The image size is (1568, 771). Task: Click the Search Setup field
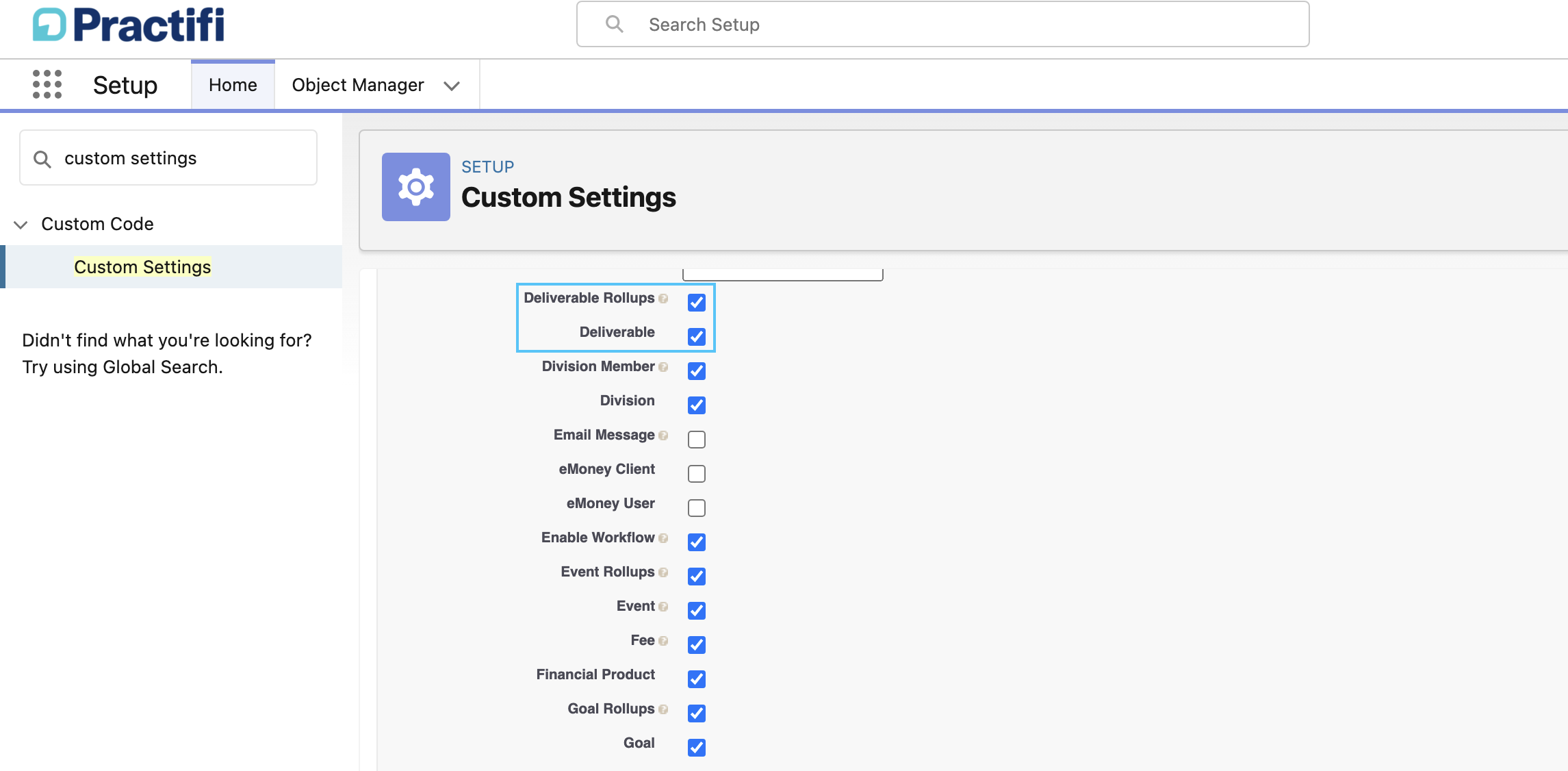point(942,24)
